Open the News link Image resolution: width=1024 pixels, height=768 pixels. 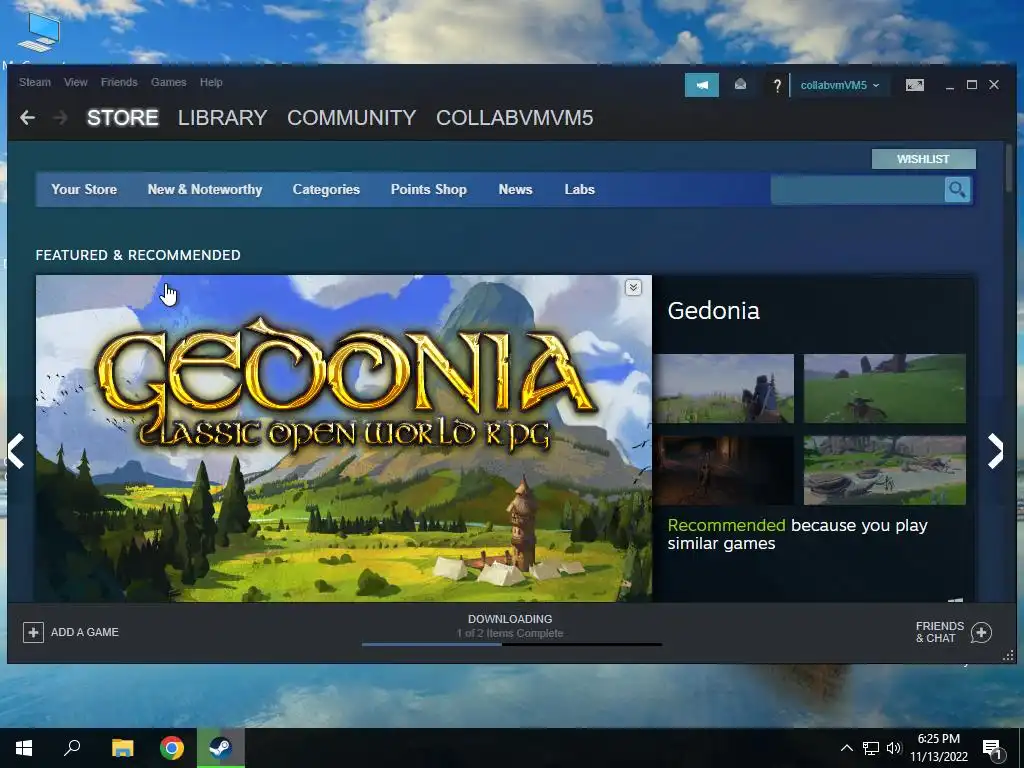coord(515,189)
